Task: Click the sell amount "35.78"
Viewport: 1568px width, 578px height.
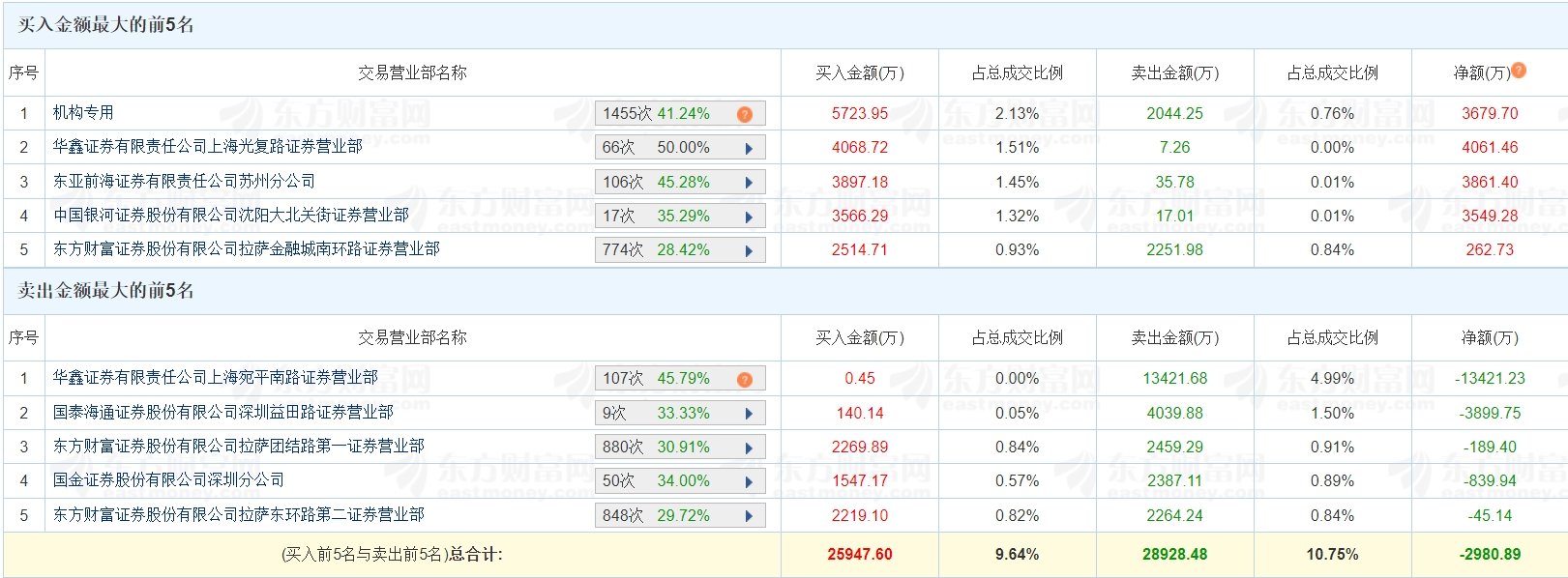Action: coord(1175,183)
